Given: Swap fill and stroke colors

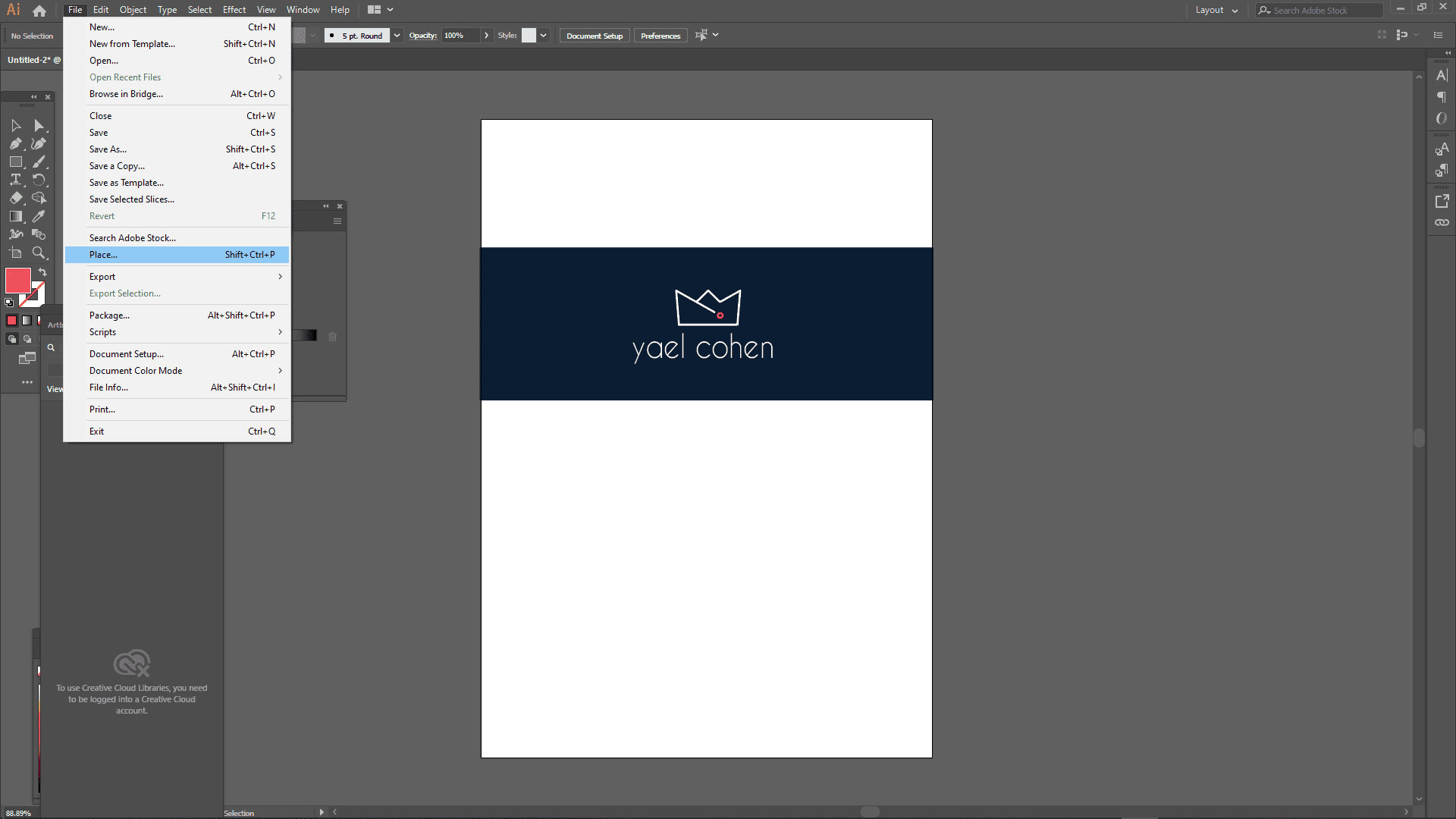Looking at the screenshot, I should pos(43,272).
